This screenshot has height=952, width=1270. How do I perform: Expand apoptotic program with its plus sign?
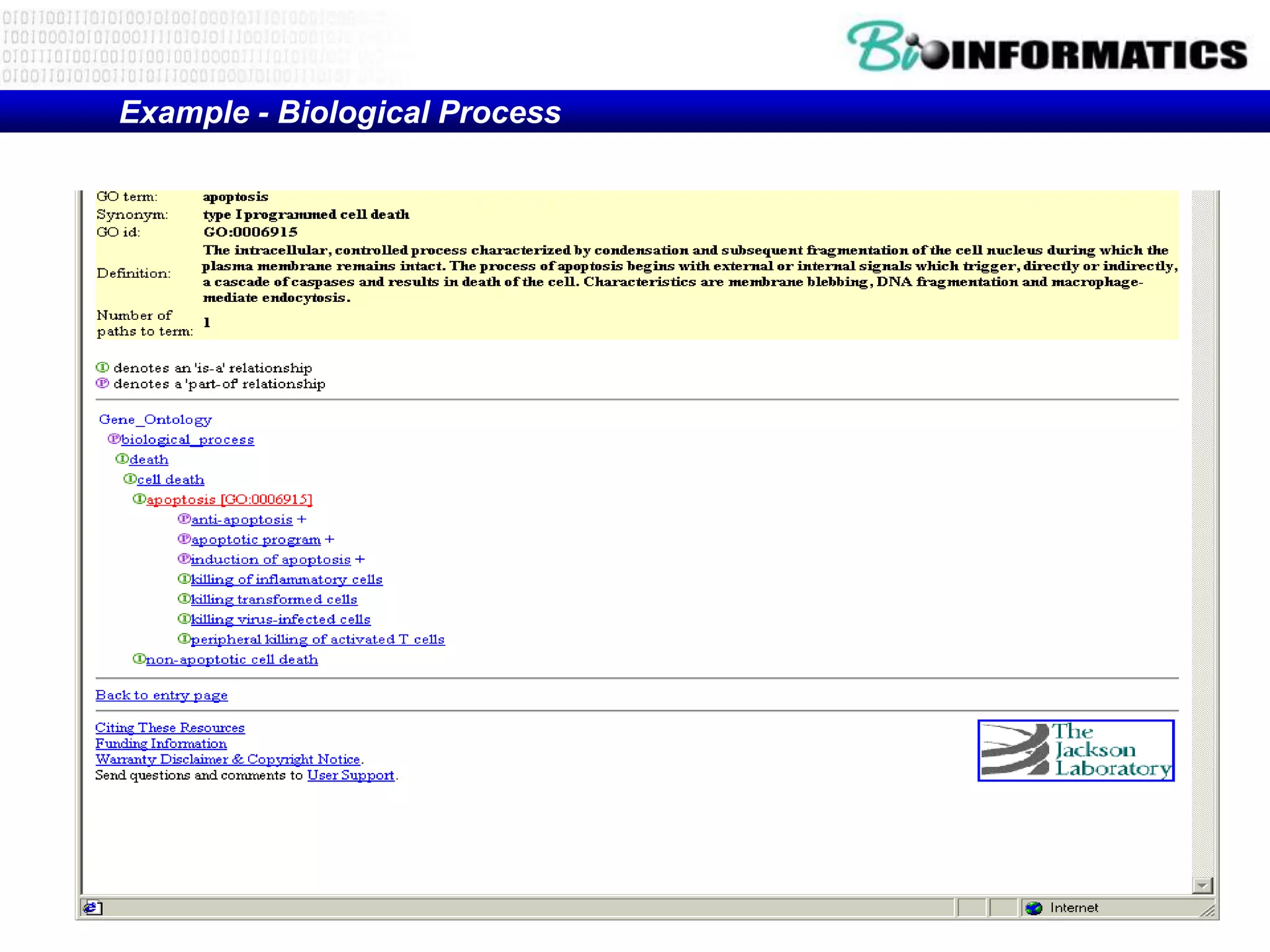[x=329, y=540]
